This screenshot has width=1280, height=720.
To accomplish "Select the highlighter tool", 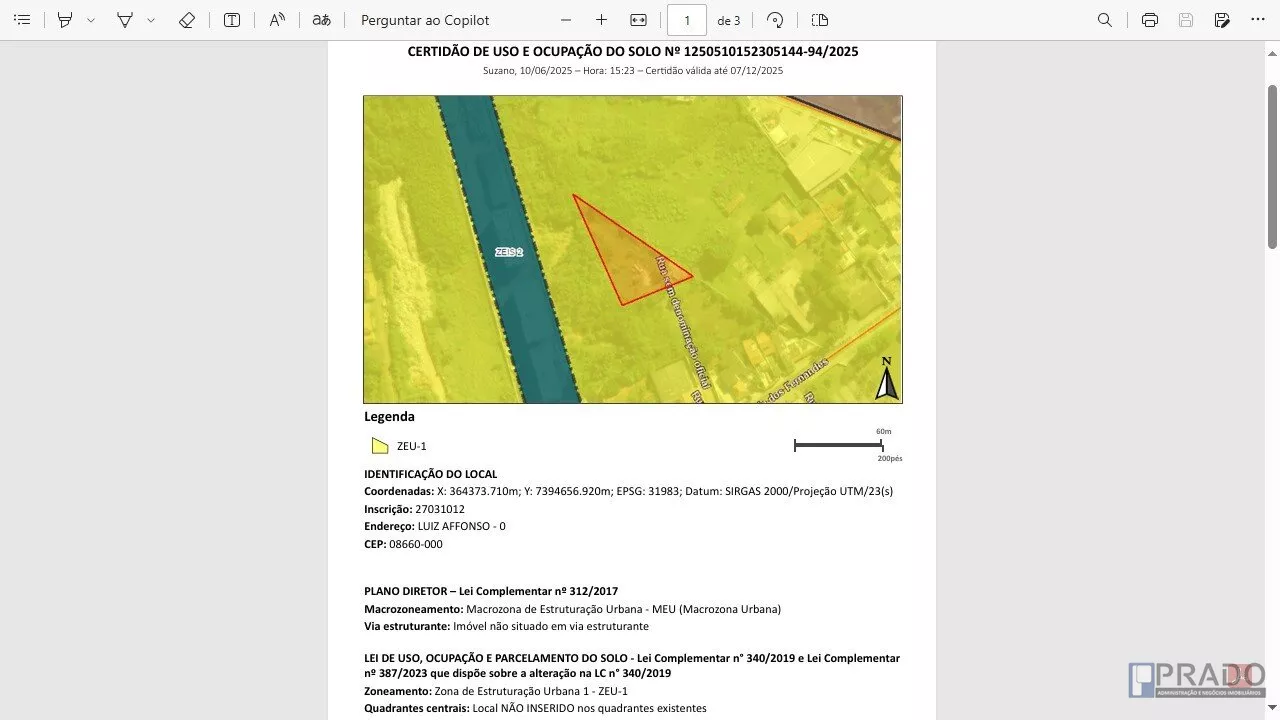I will pyautogui.click(x=65, y=20).
